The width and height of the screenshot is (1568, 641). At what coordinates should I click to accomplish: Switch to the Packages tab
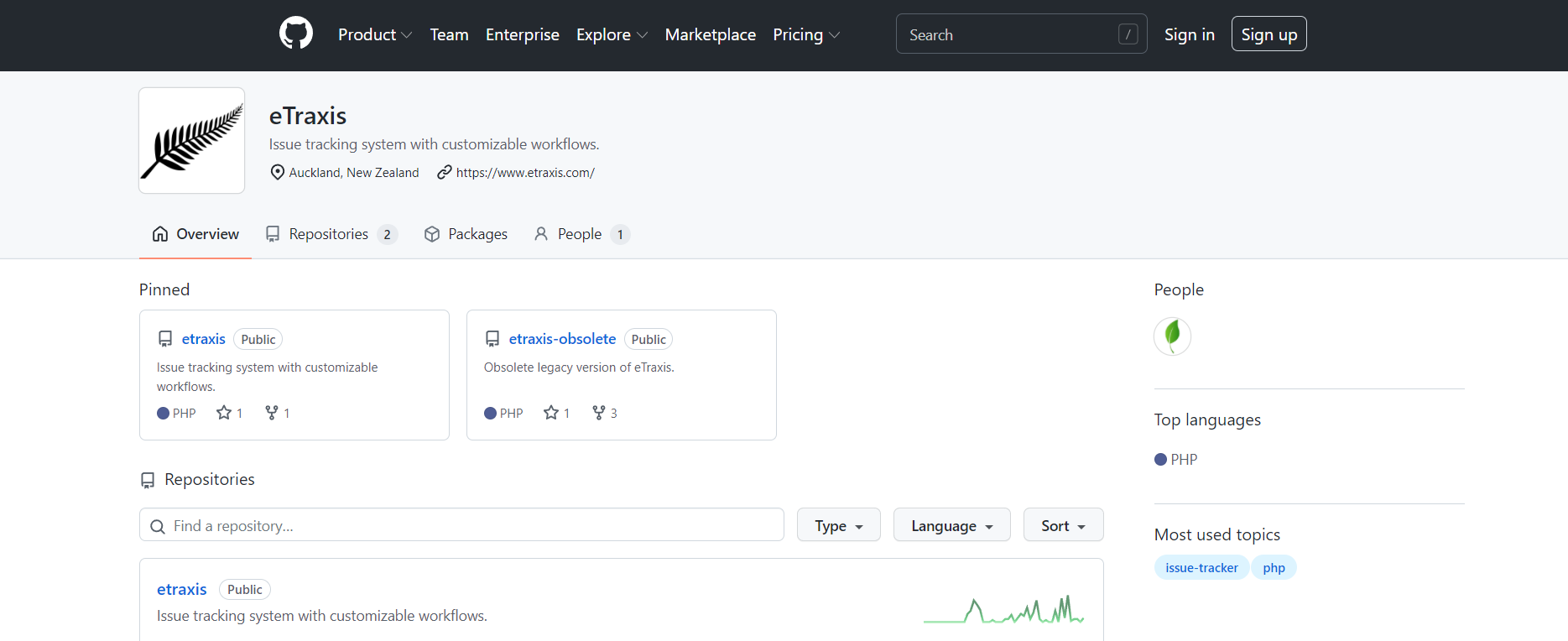tap(466, 234)
